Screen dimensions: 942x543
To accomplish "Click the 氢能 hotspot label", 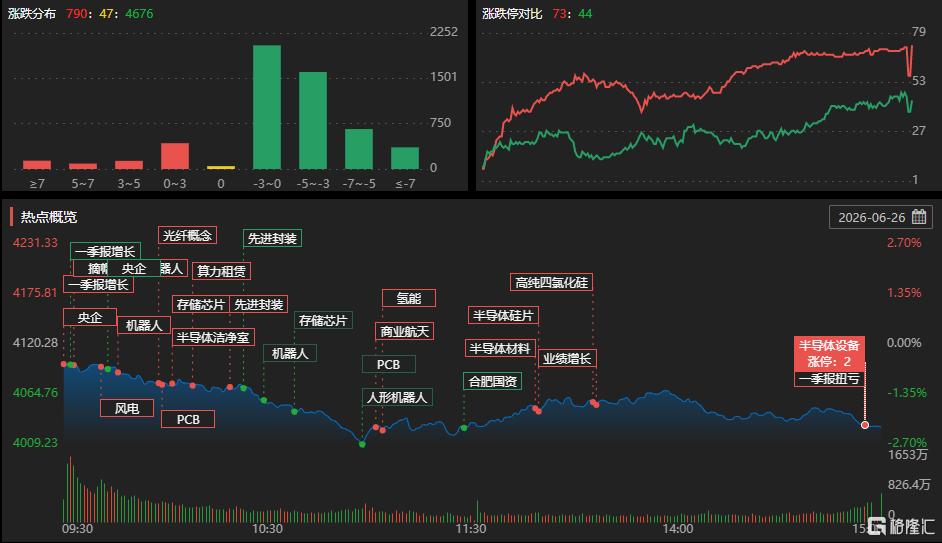I will click(x=409, y=298).
